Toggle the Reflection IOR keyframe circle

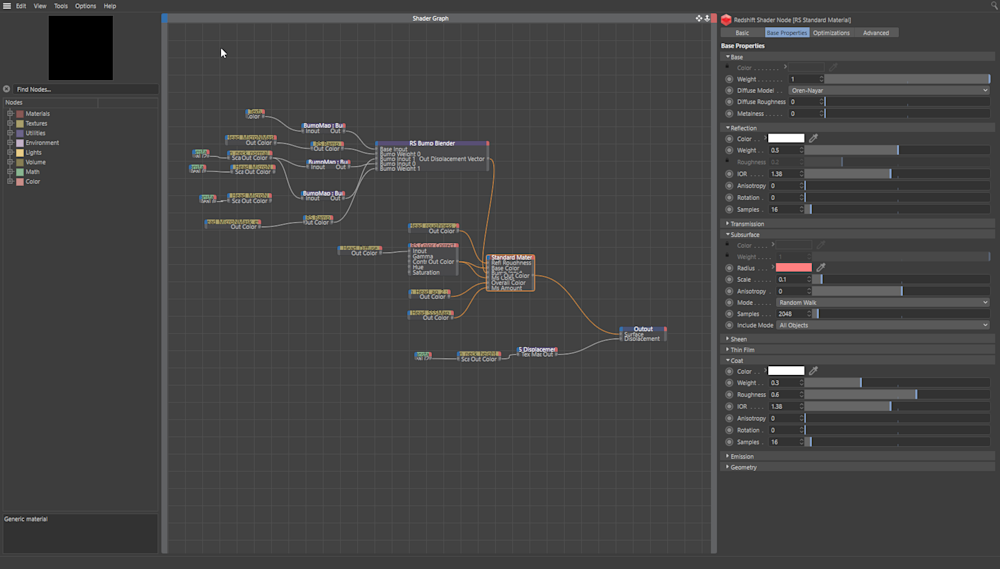pyautogui.click(x=728, y=174)
